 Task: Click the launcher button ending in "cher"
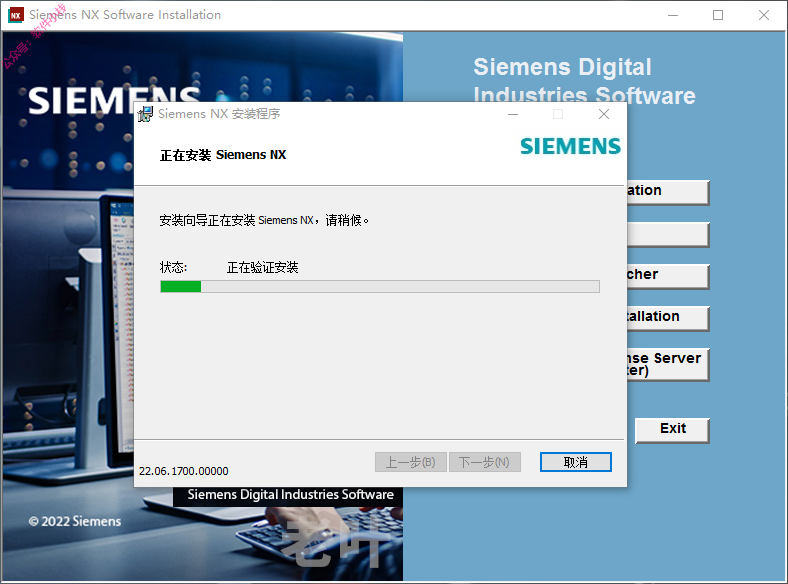click(x=668, y=276)
